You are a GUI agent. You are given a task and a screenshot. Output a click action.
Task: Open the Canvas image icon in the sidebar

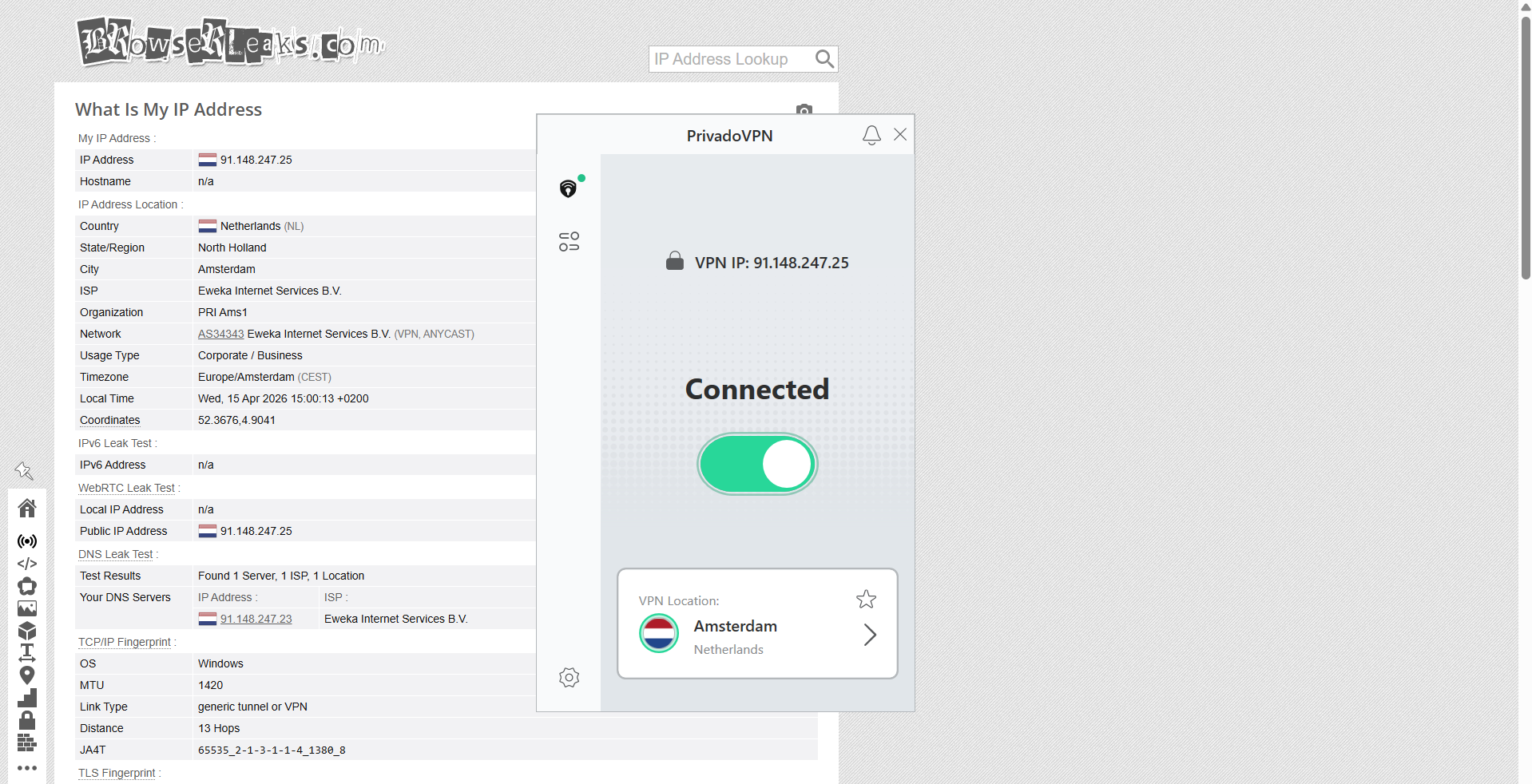coord(27,608)
